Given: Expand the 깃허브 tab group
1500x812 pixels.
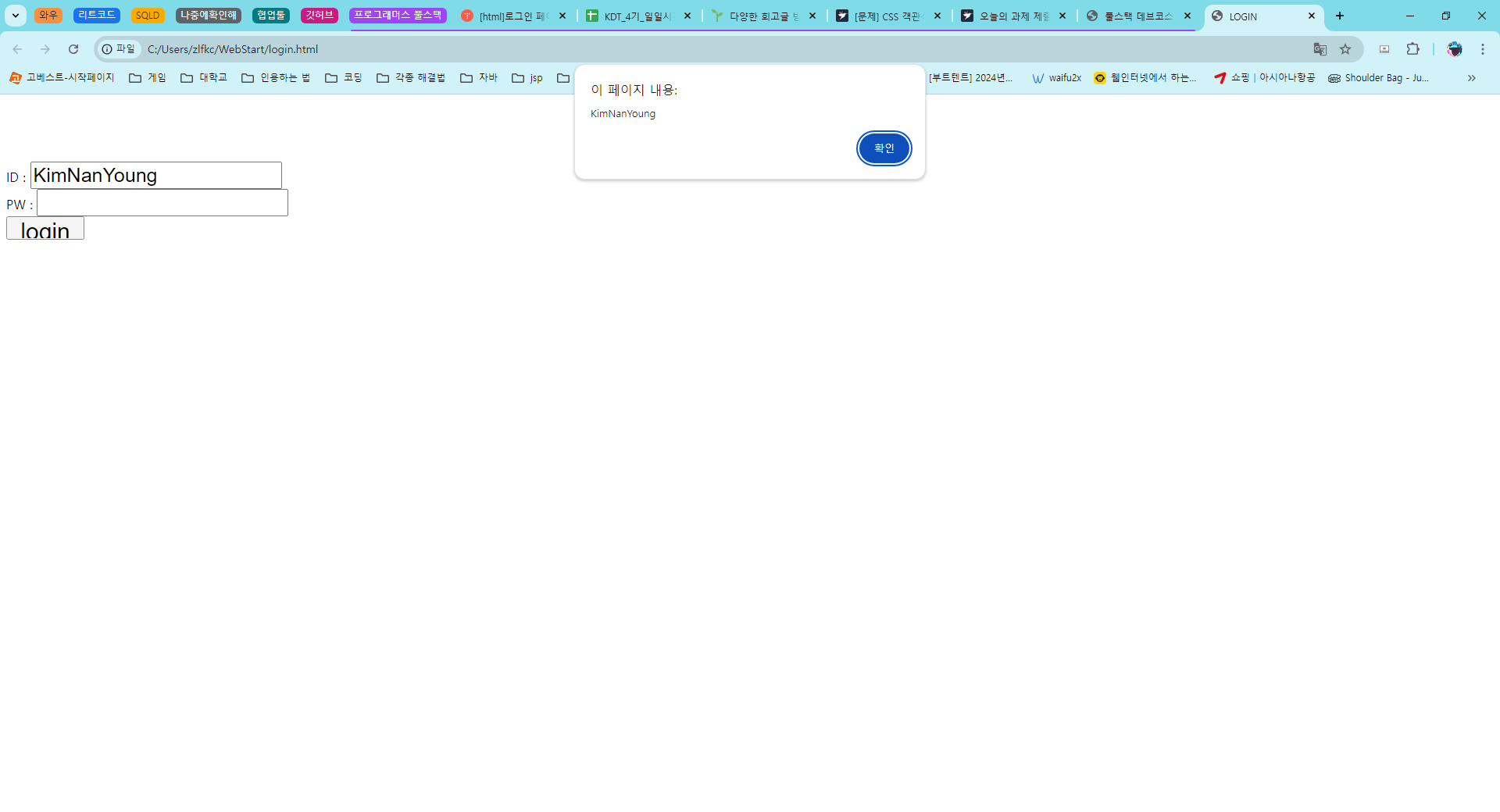Looking at the screenshot, I should point(320,16).
